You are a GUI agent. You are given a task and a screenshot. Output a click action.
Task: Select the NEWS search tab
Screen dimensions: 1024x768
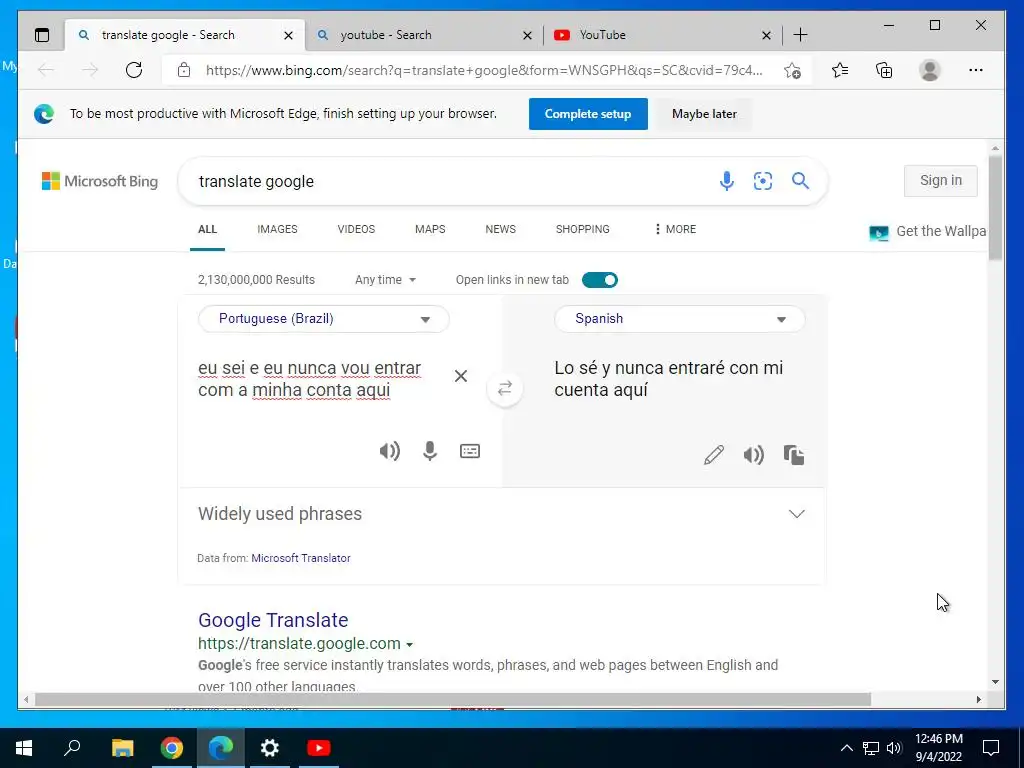pyautogui.click(x=500, y=229)
